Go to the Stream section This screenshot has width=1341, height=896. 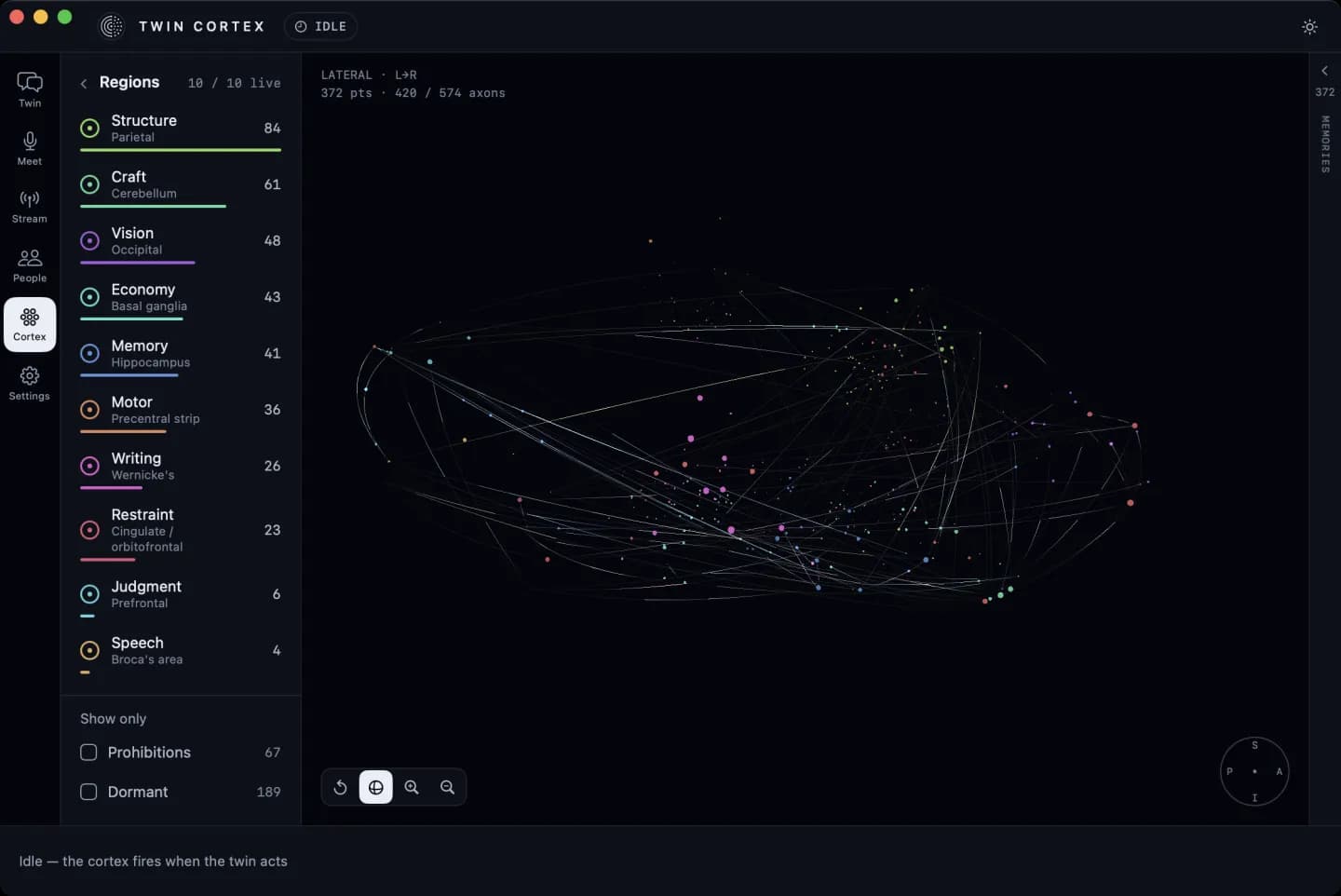coord(30,207)
